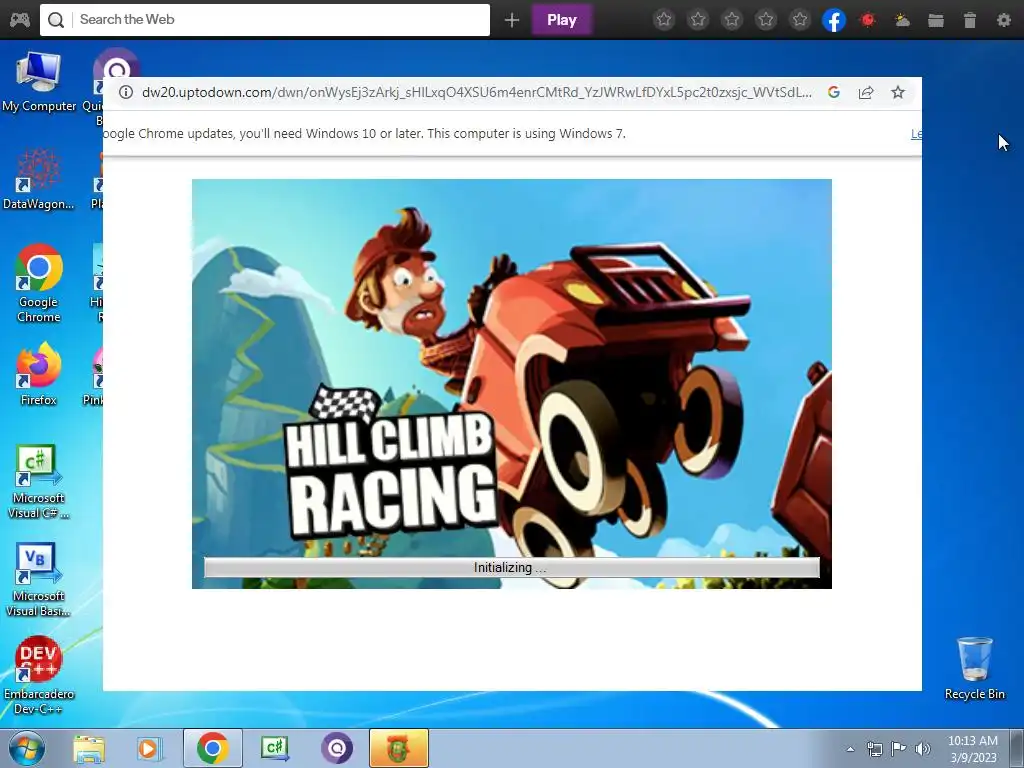Click the 'Initializing ...' progress bar
1024x768 pixels.
tap(511, 568)
